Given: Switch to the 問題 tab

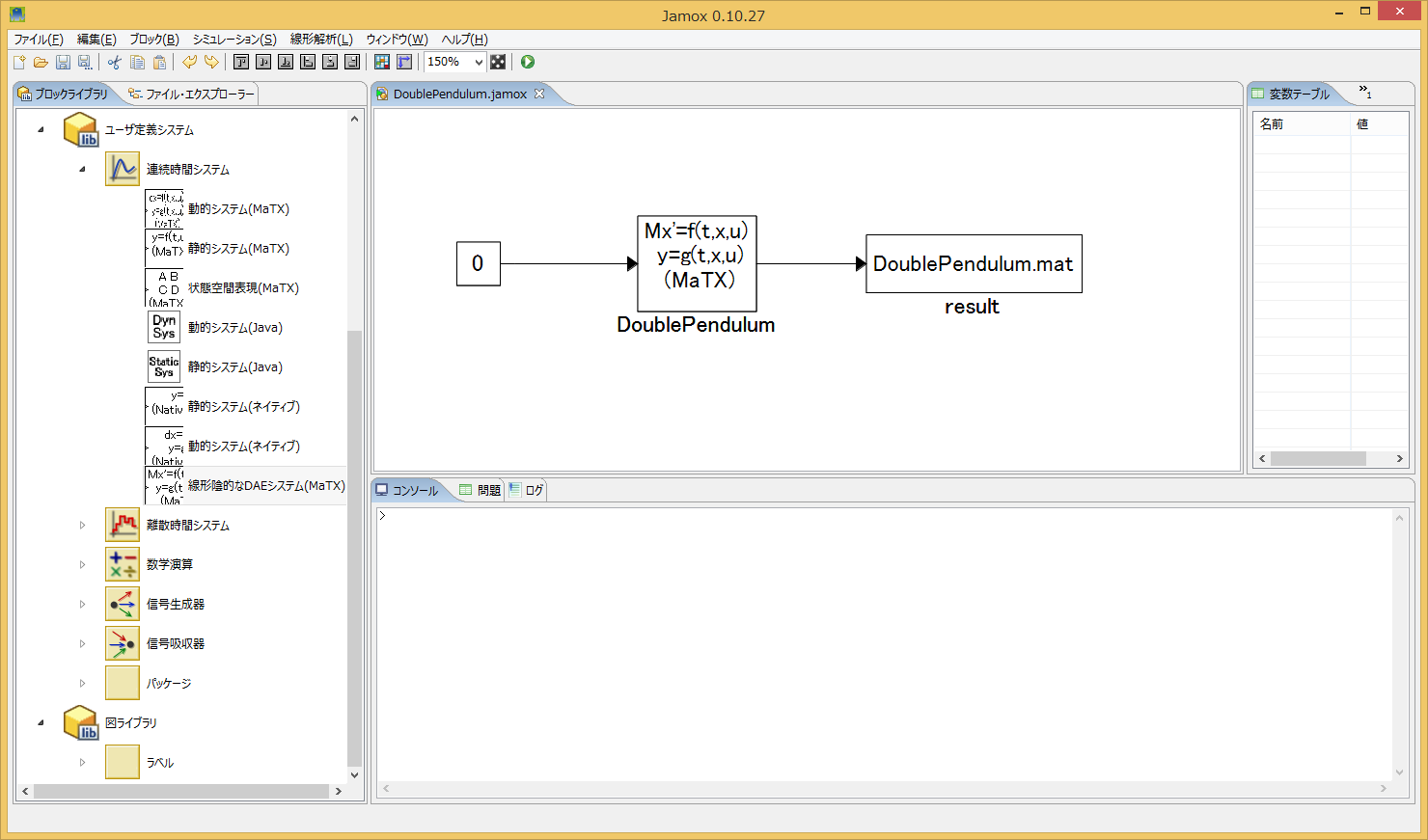Looking at the screenshot, I should coord(481,491).
